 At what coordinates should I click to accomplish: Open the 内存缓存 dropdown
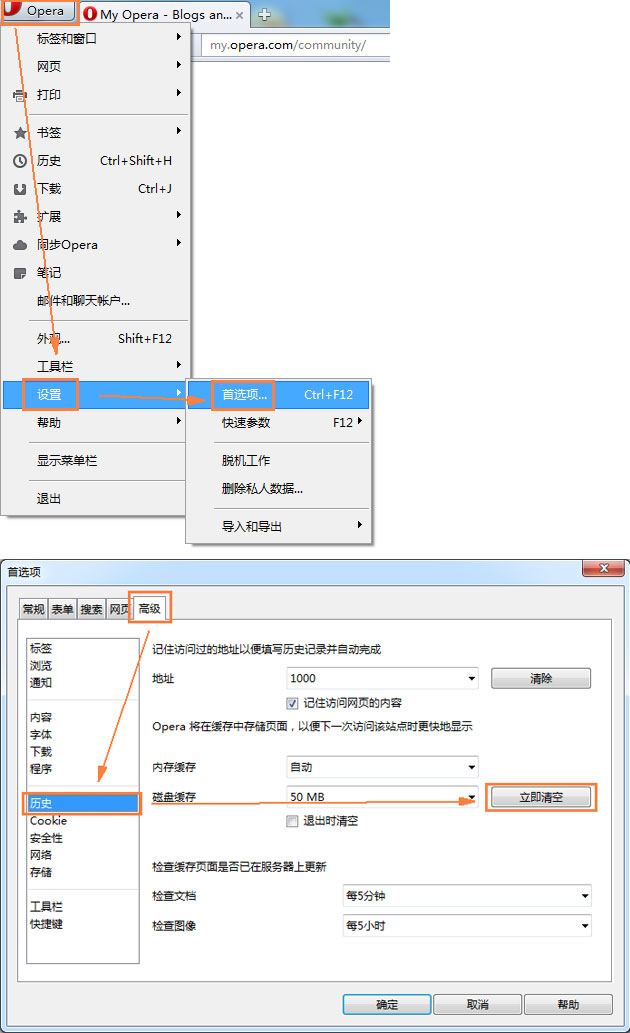click(x=382, y=767)
